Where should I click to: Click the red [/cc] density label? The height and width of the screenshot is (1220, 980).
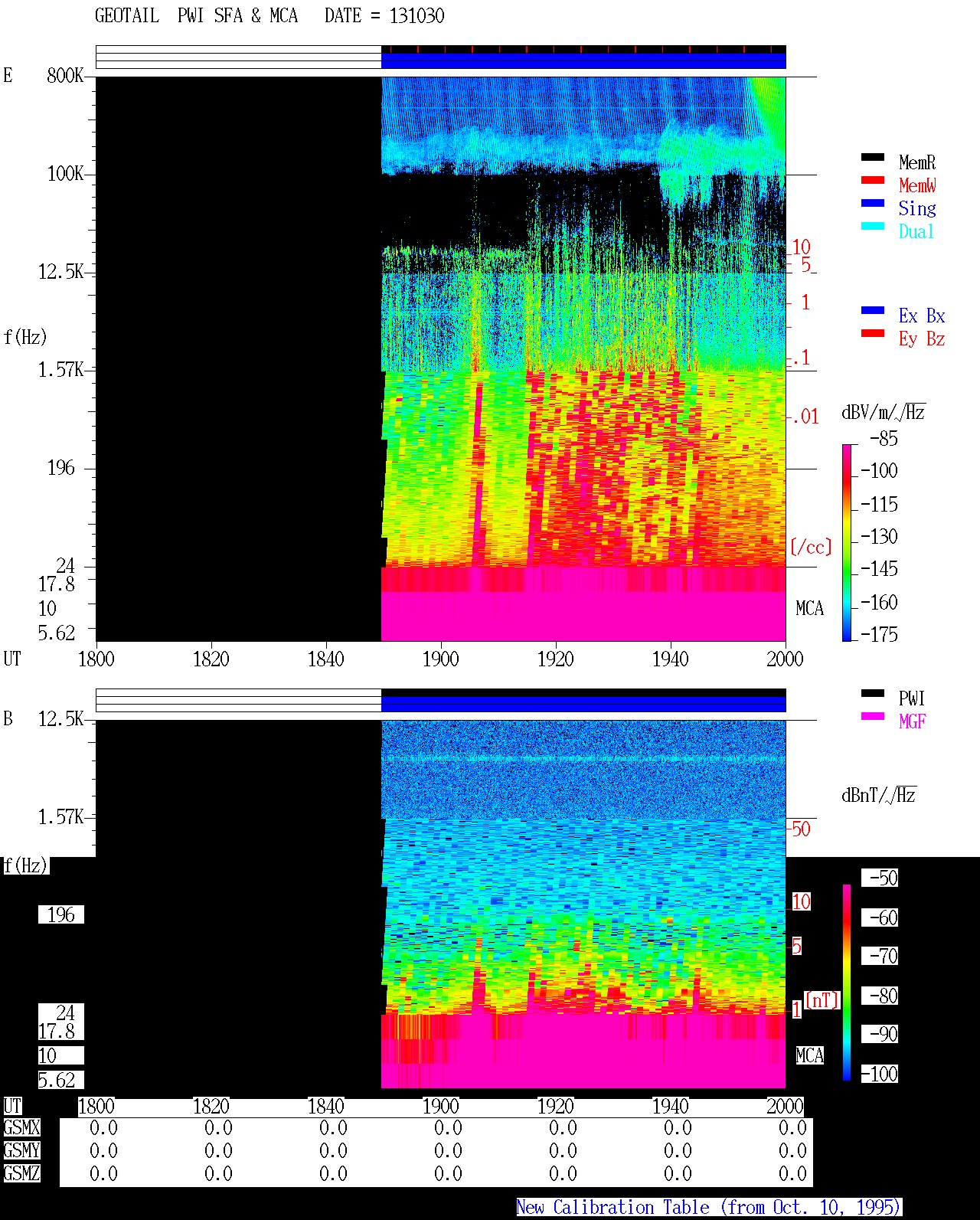(811, 547)
